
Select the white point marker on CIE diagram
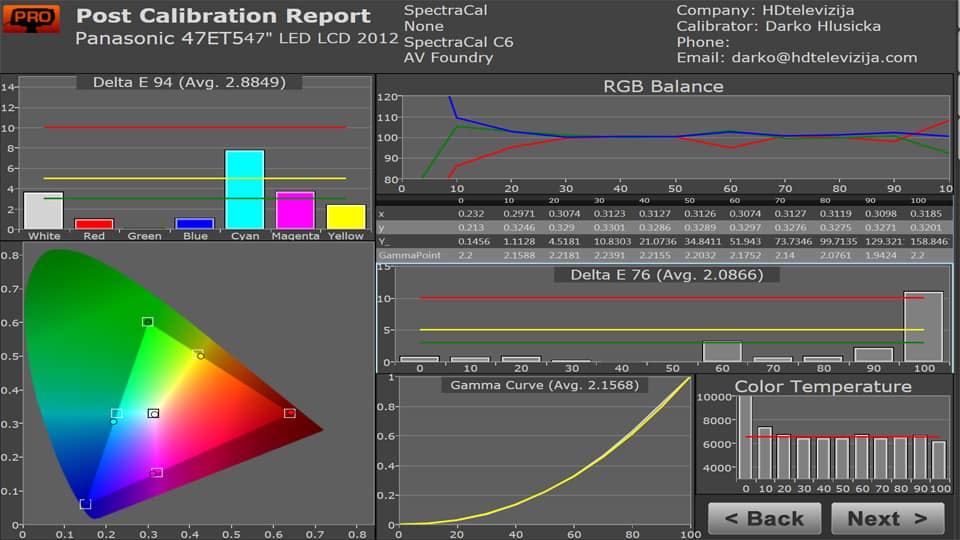click(153, 413)
